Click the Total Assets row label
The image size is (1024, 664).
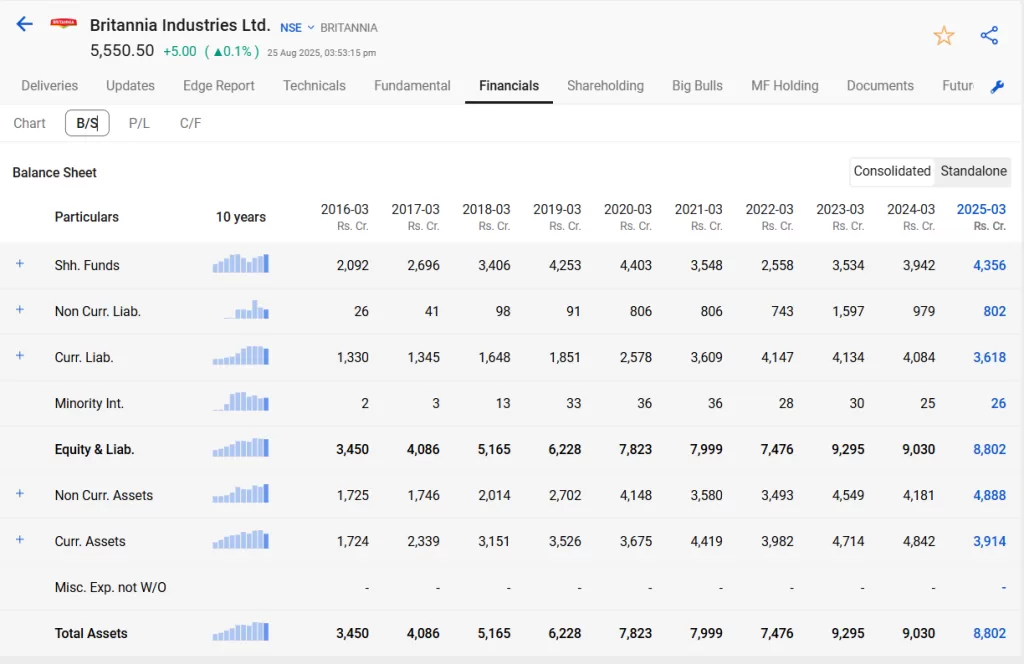coord(91,633)
